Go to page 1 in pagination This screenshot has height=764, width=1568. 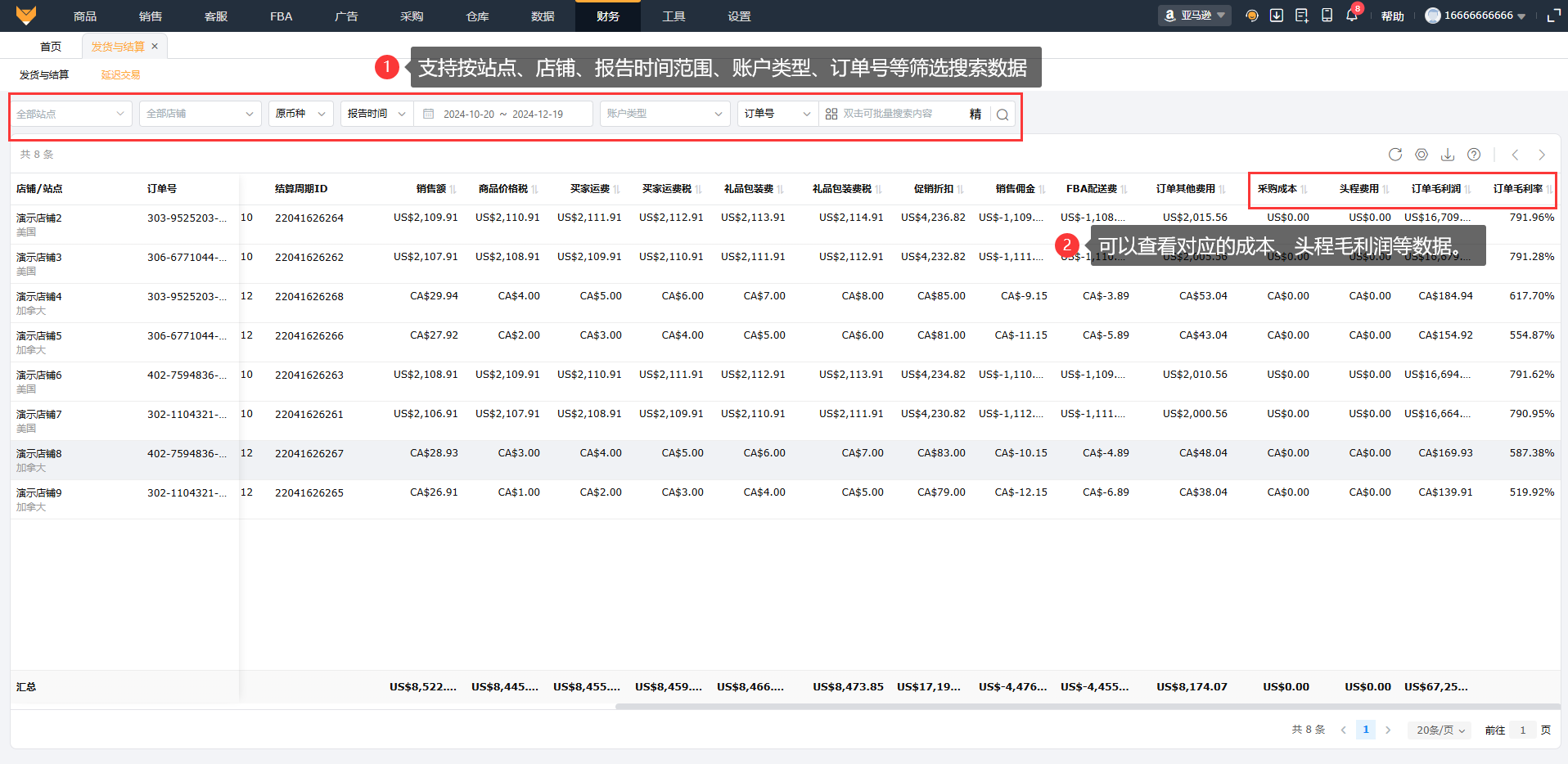1365,730
